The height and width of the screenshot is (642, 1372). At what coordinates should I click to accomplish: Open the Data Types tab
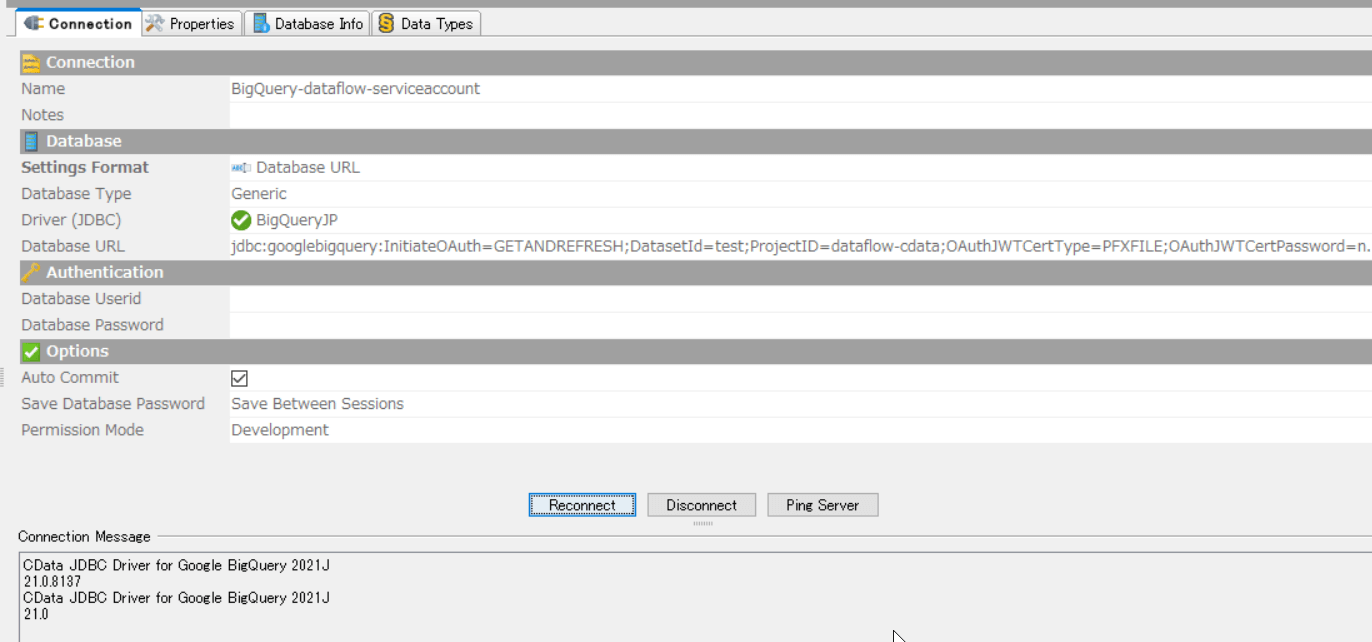(x=427, y=23)
